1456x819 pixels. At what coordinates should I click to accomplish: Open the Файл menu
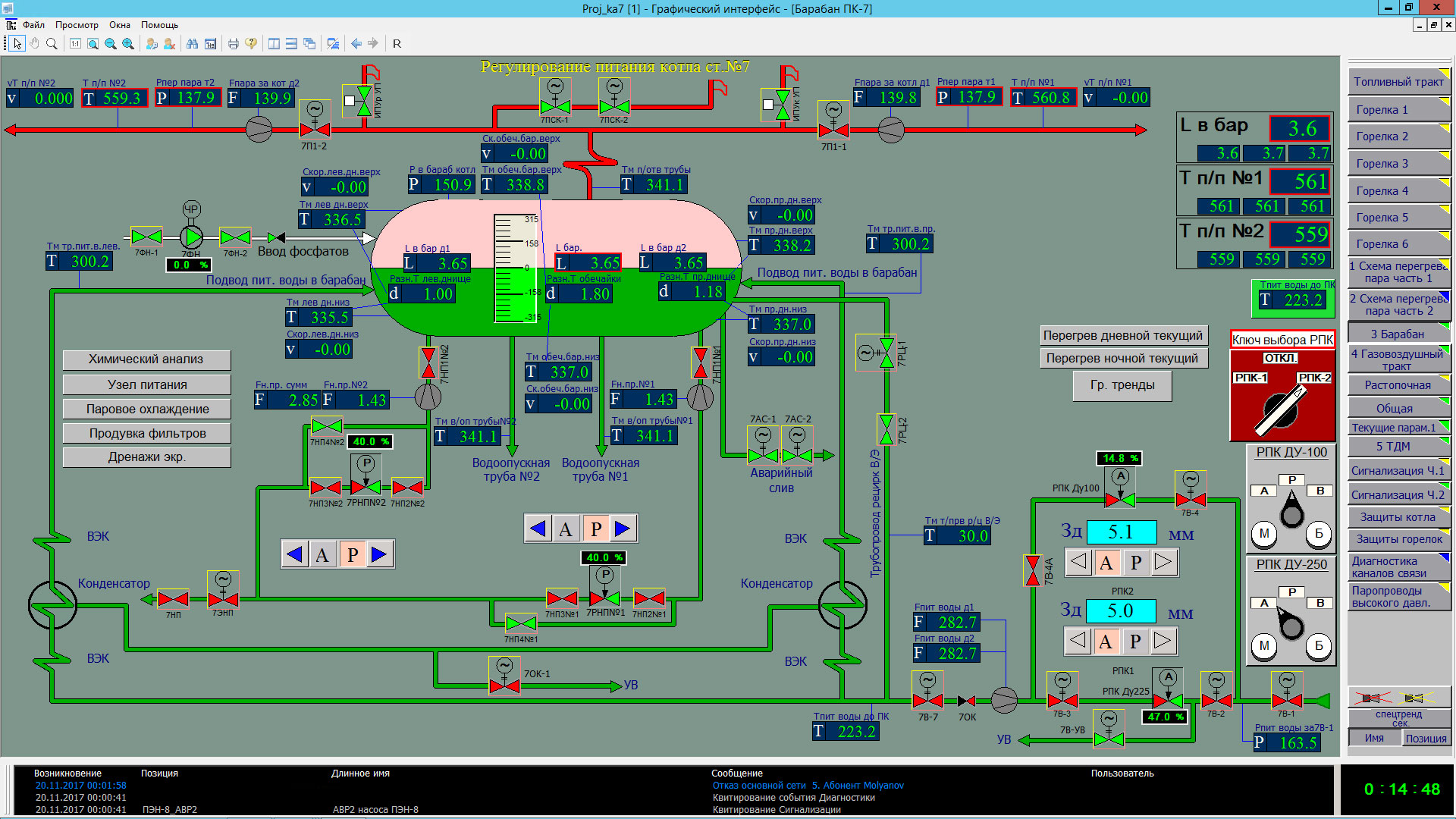[x=33, y=25]
